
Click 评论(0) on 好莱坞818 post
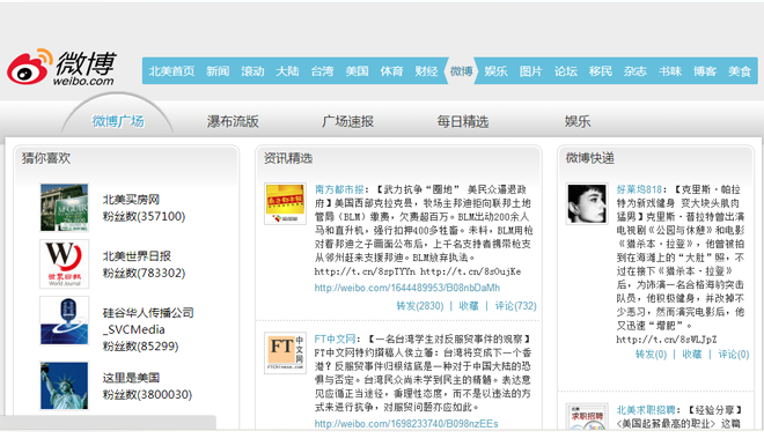[x=734, y=355]
